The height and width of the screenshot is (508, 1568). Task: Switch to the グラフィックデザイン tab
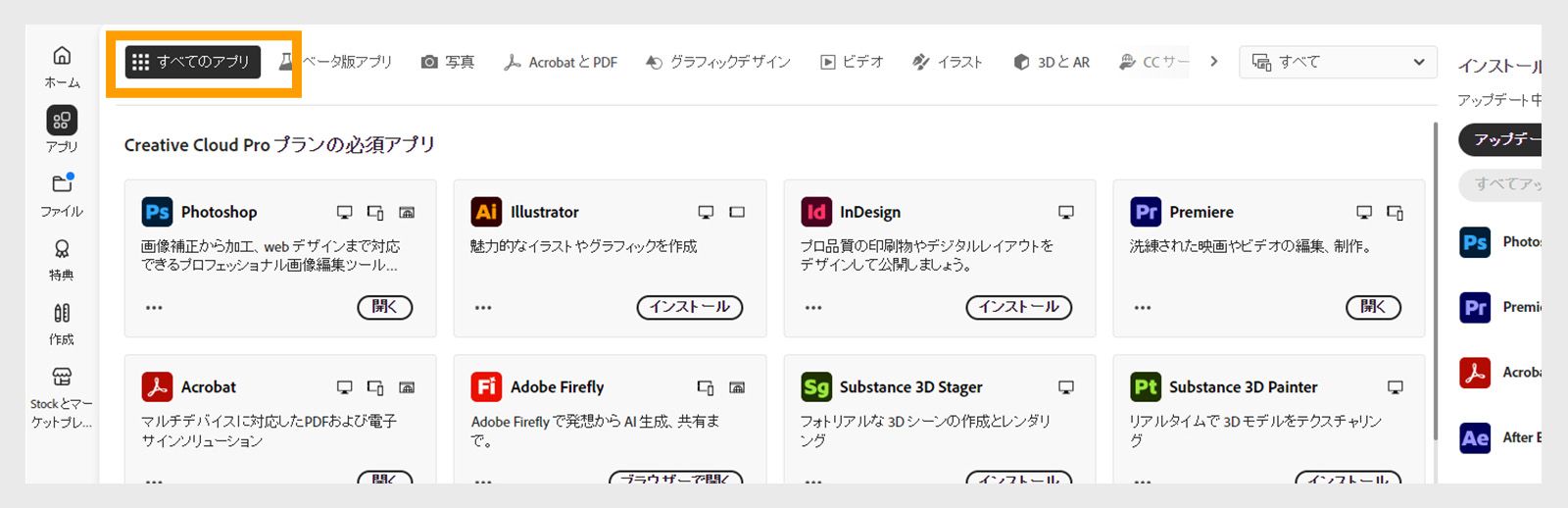click(x=718, y=62)
